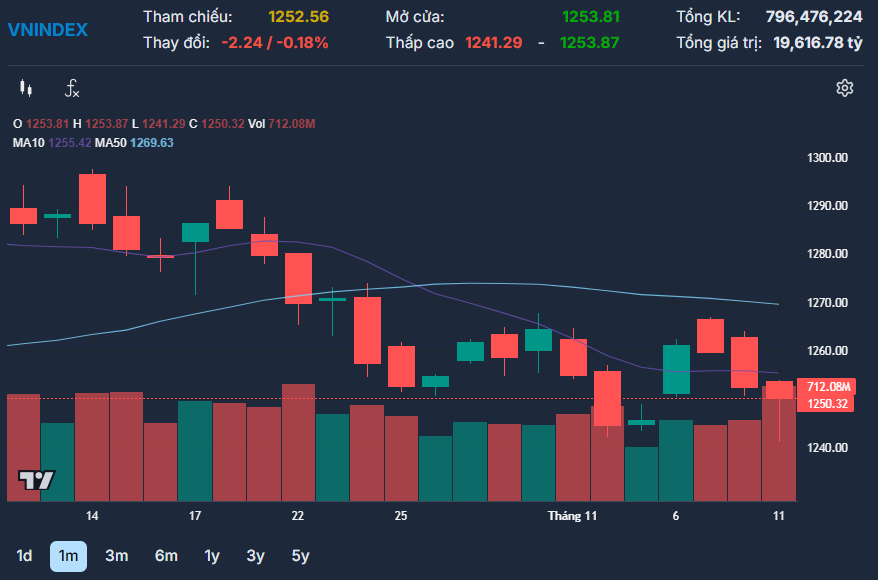
Task: Choose the 6m timeframe
Action: (166, 556)
